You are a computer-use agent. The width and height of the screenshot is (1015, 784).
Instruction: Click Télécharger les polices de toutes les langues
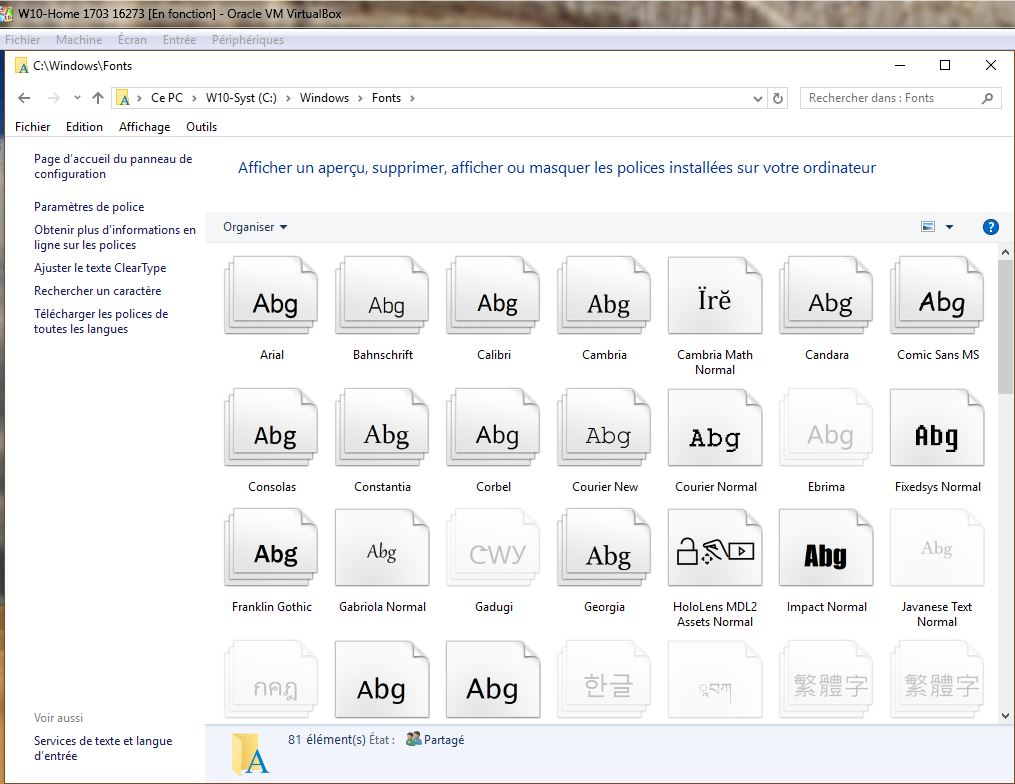click(101, 322)
